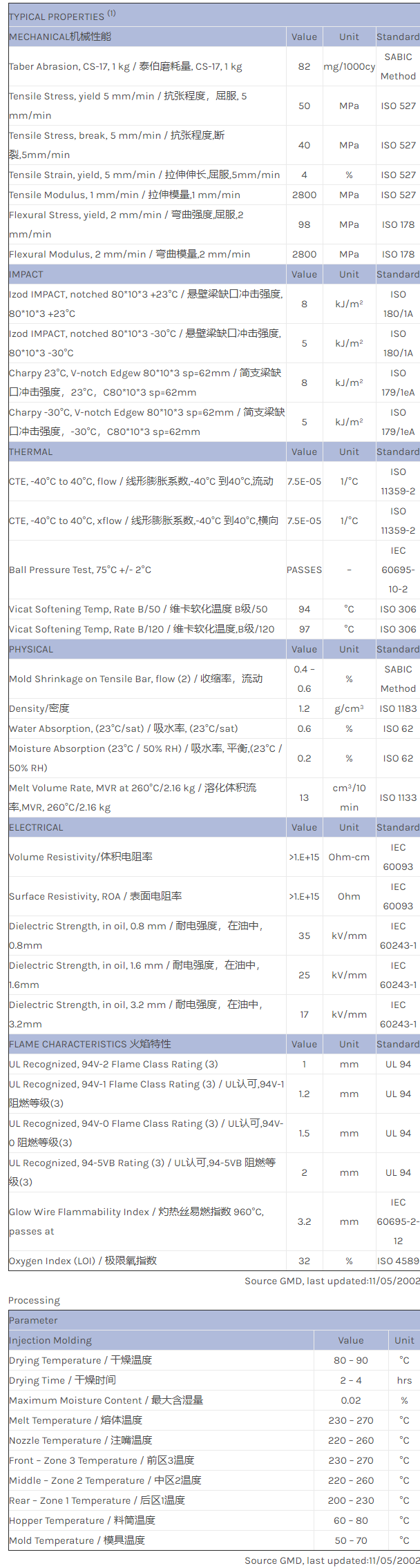The image size is (420, 1568).
Task: Click the PHYSICAL section header
Action: tap(31, 649)
